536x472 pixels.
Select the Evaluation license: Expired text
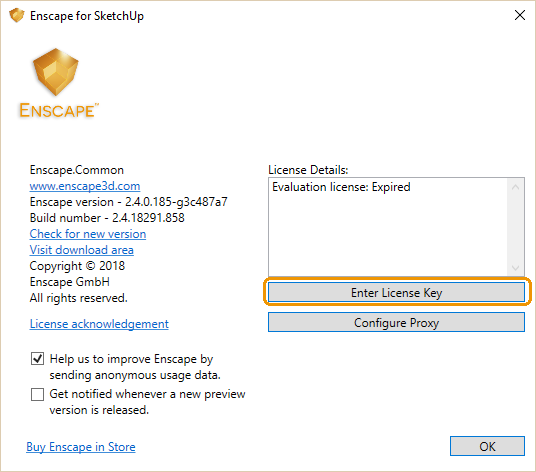pyautogui.click(x=341, y=187)
